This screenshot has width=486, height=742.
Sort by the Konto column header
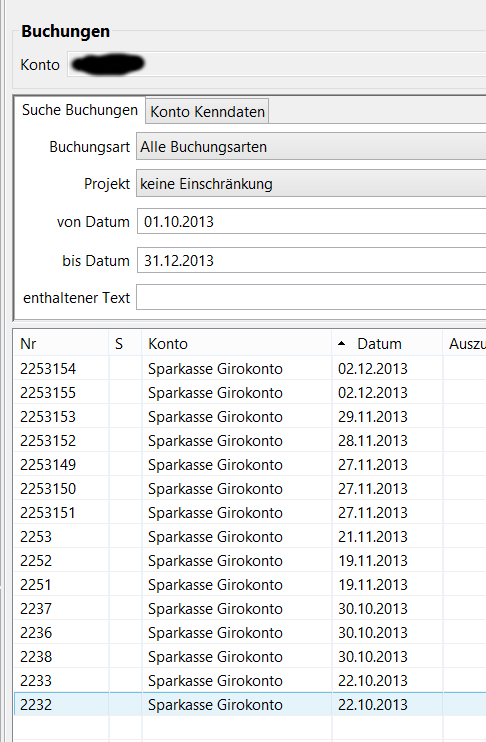tap(237, 344)
